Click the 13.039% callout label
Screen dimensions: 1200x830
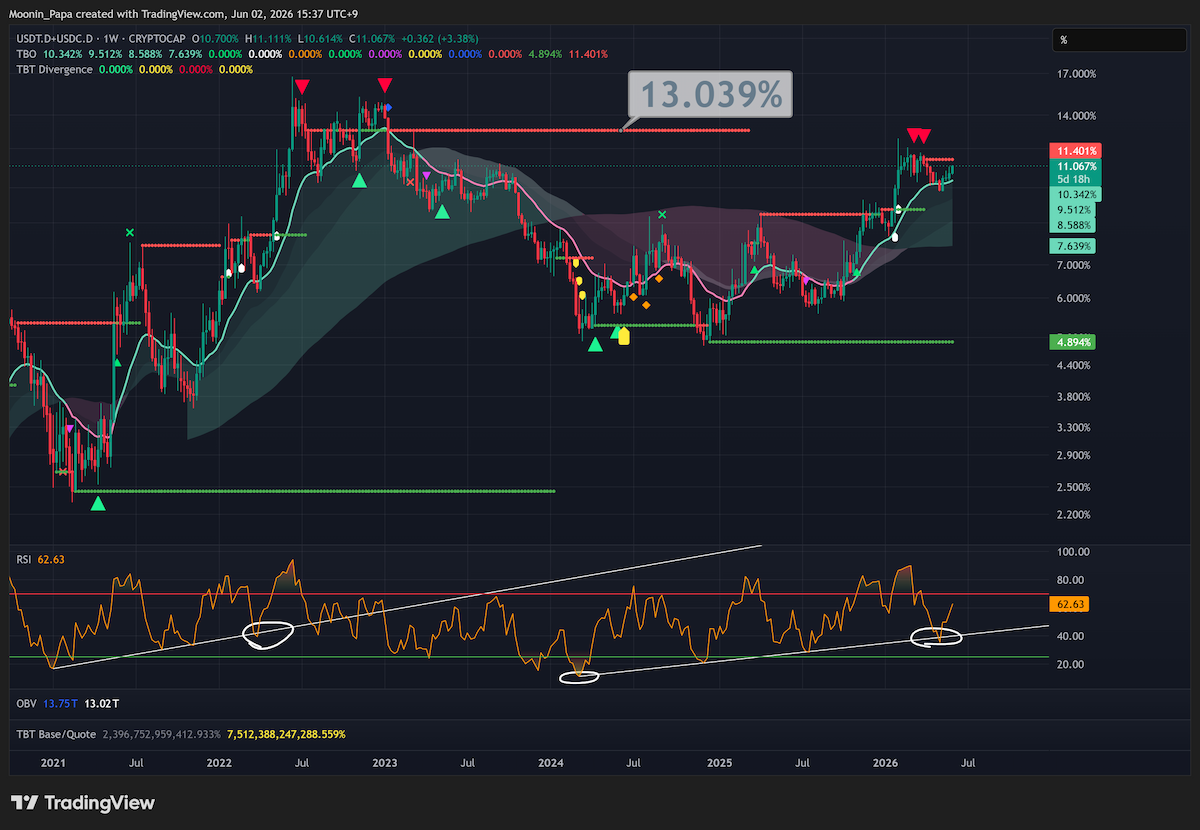click(x=710, y=95)
